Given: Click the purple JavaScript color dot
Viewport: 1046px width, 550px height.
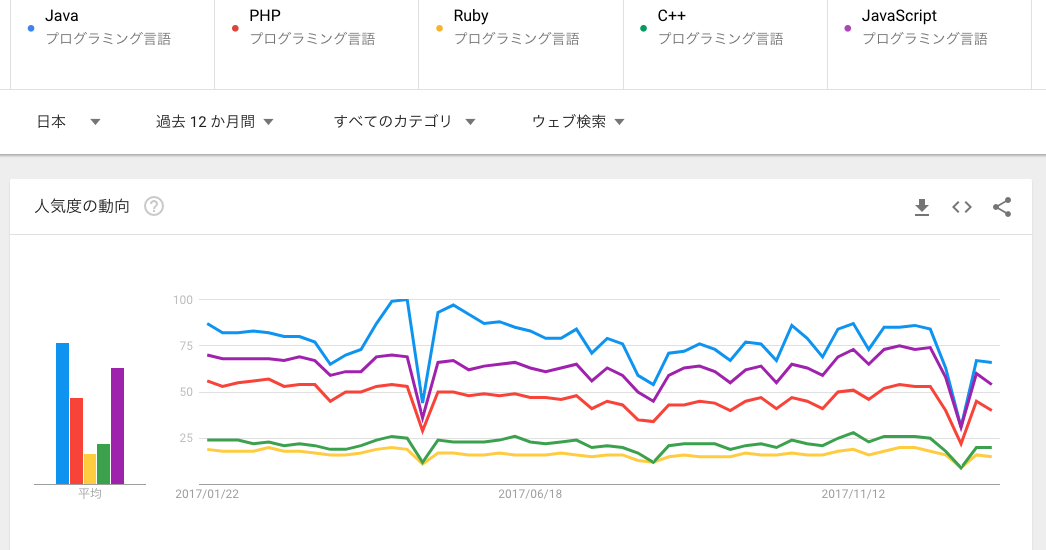Looking at the screenshot, I should click(x=848, y=28).
